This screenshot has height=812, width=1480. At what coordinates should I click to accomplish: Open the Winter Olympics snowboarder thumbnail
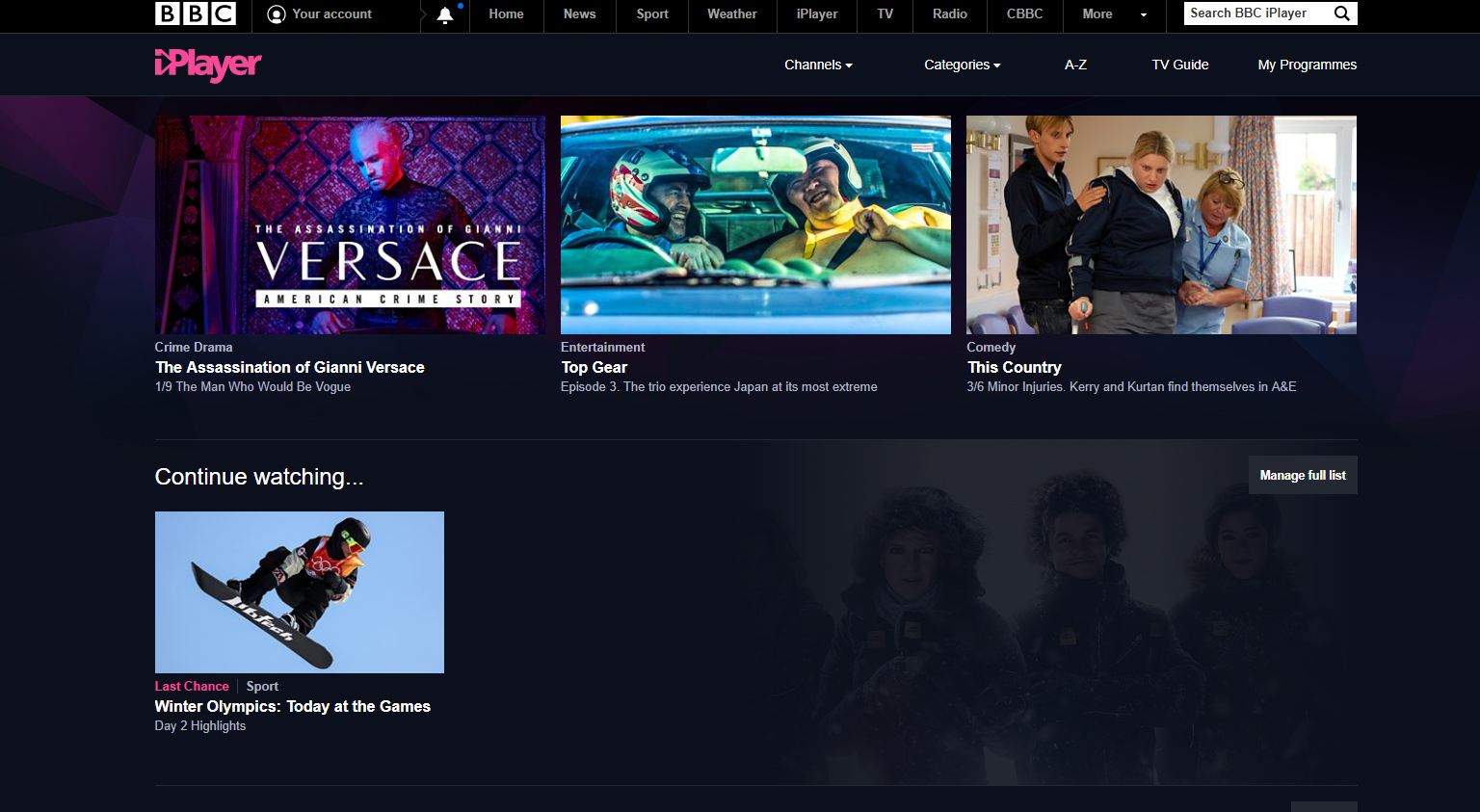click(x=300, y=592)
